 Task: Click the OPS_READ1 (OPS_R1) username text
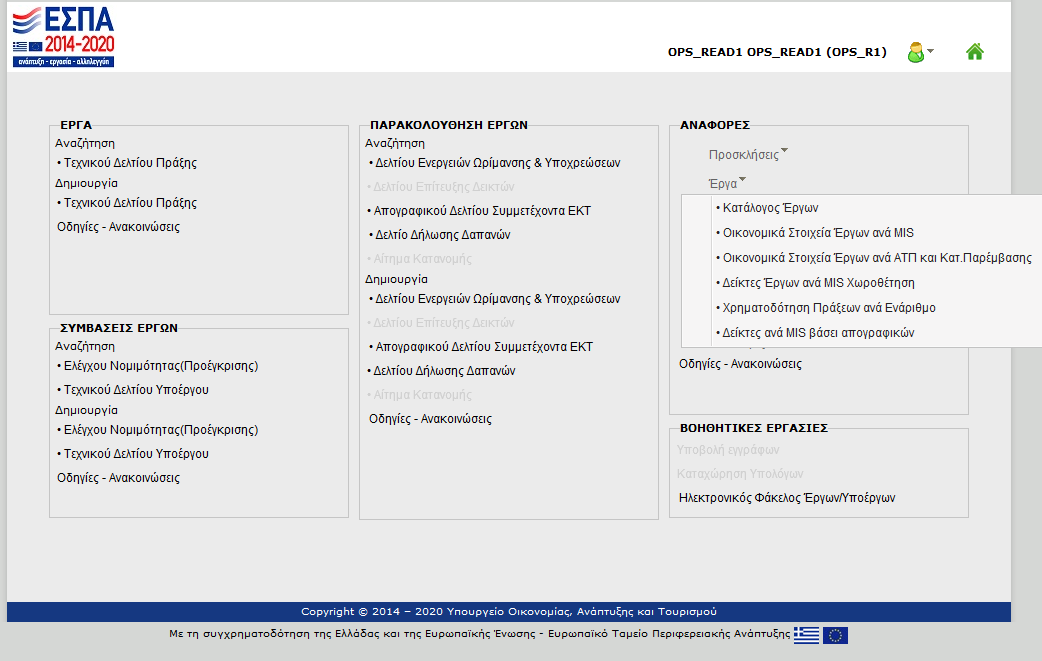(x=777, y=52)
